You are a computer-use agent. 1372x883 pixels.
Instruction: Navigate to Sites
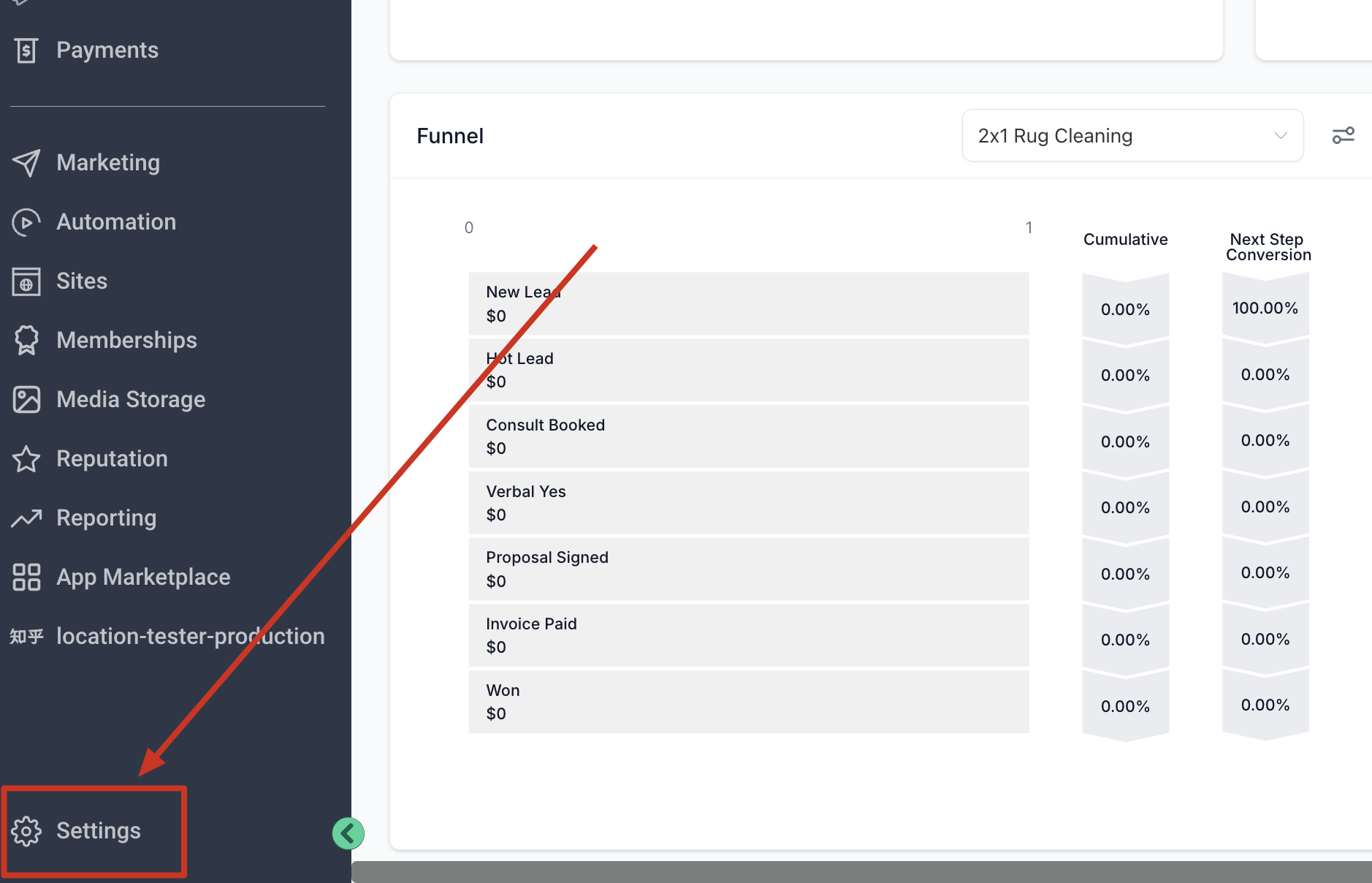(82, 281)
